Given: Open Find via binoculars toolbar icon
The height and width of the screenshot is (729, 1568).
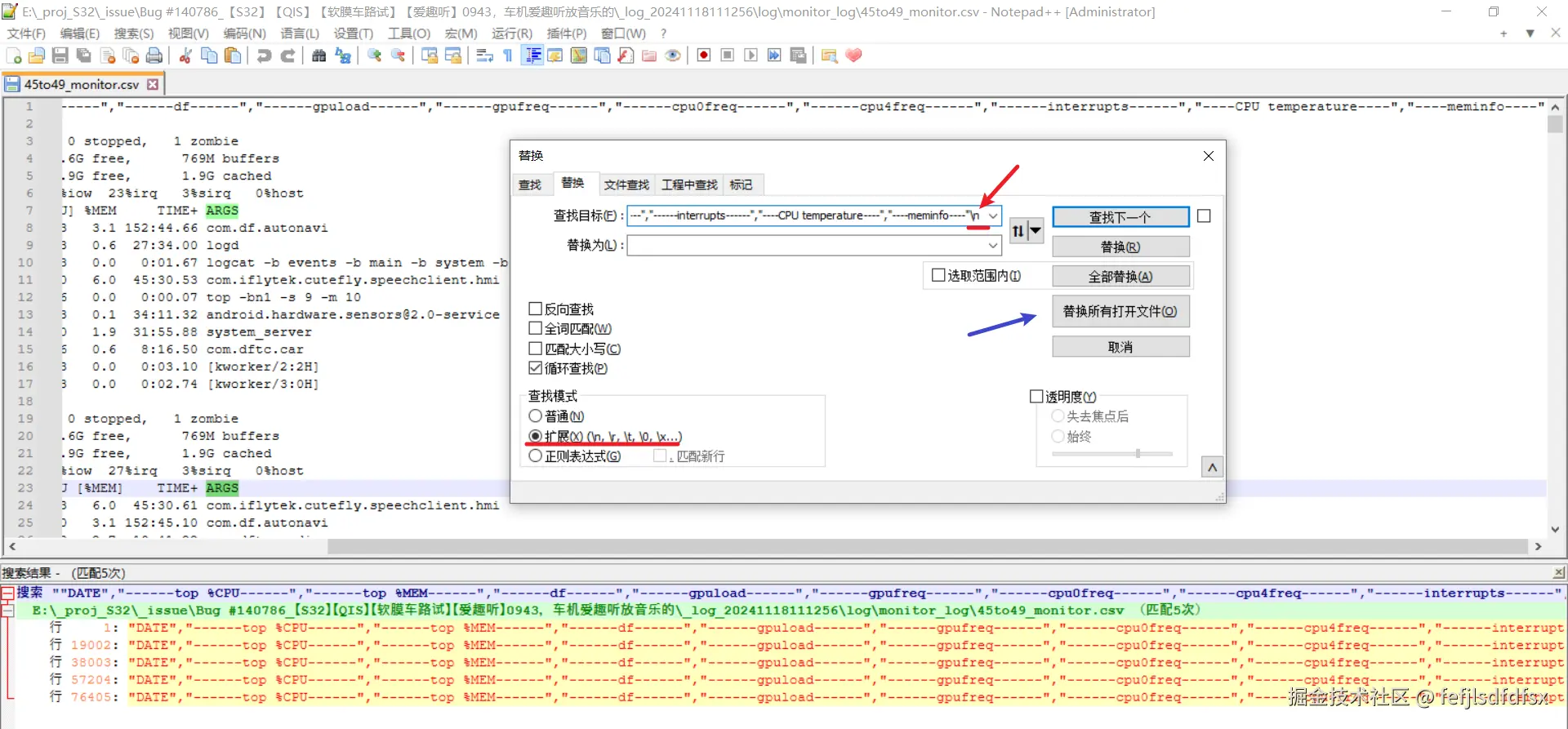Looking at the screenshot, I should point(319,56).
